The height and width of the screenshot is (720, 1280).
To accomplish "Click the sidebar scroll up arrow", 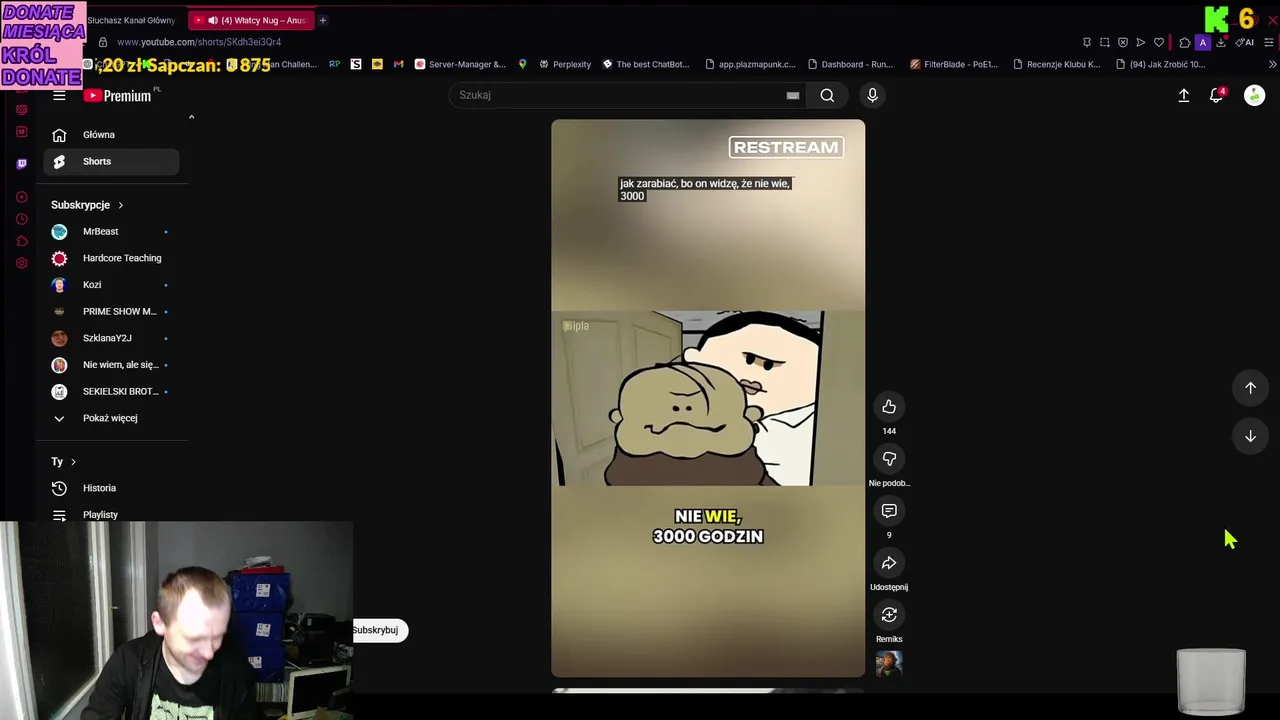I will click(191, 117).
